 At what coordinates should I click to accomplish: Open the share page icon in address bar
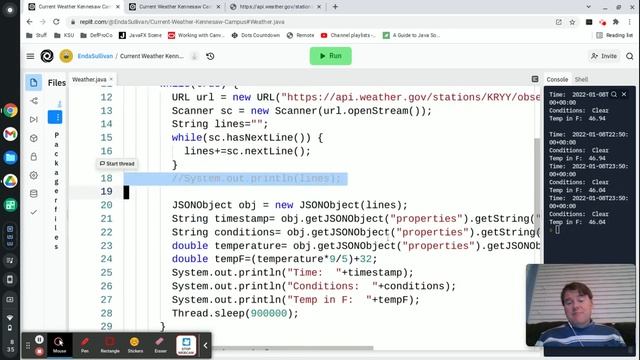(559, 22)
